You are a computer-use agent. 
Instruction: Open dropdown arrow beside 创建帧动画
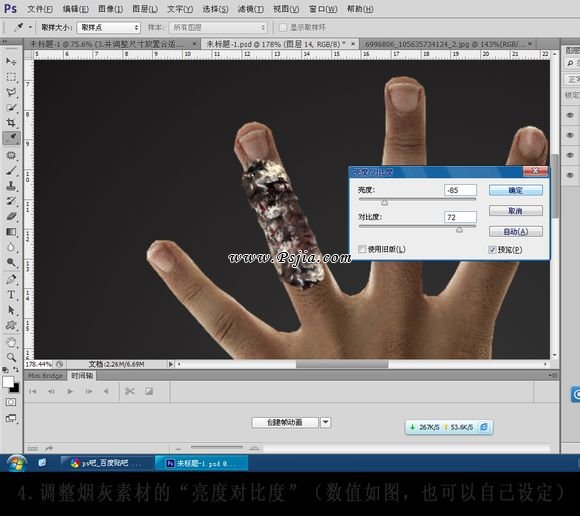tap(326, 422)
